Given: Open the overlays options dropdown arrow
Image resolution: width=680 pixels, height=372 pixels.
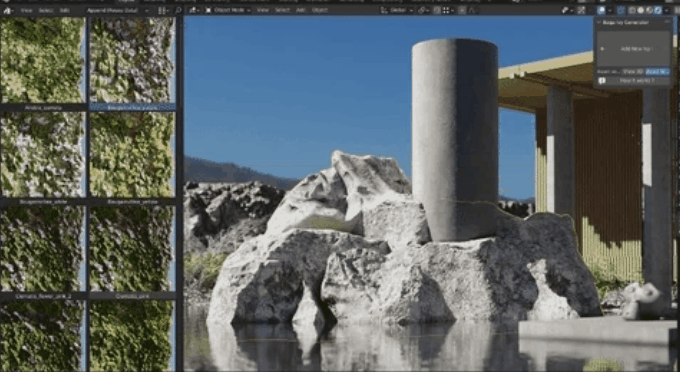Looking at the screenshot, I should 609,10.
